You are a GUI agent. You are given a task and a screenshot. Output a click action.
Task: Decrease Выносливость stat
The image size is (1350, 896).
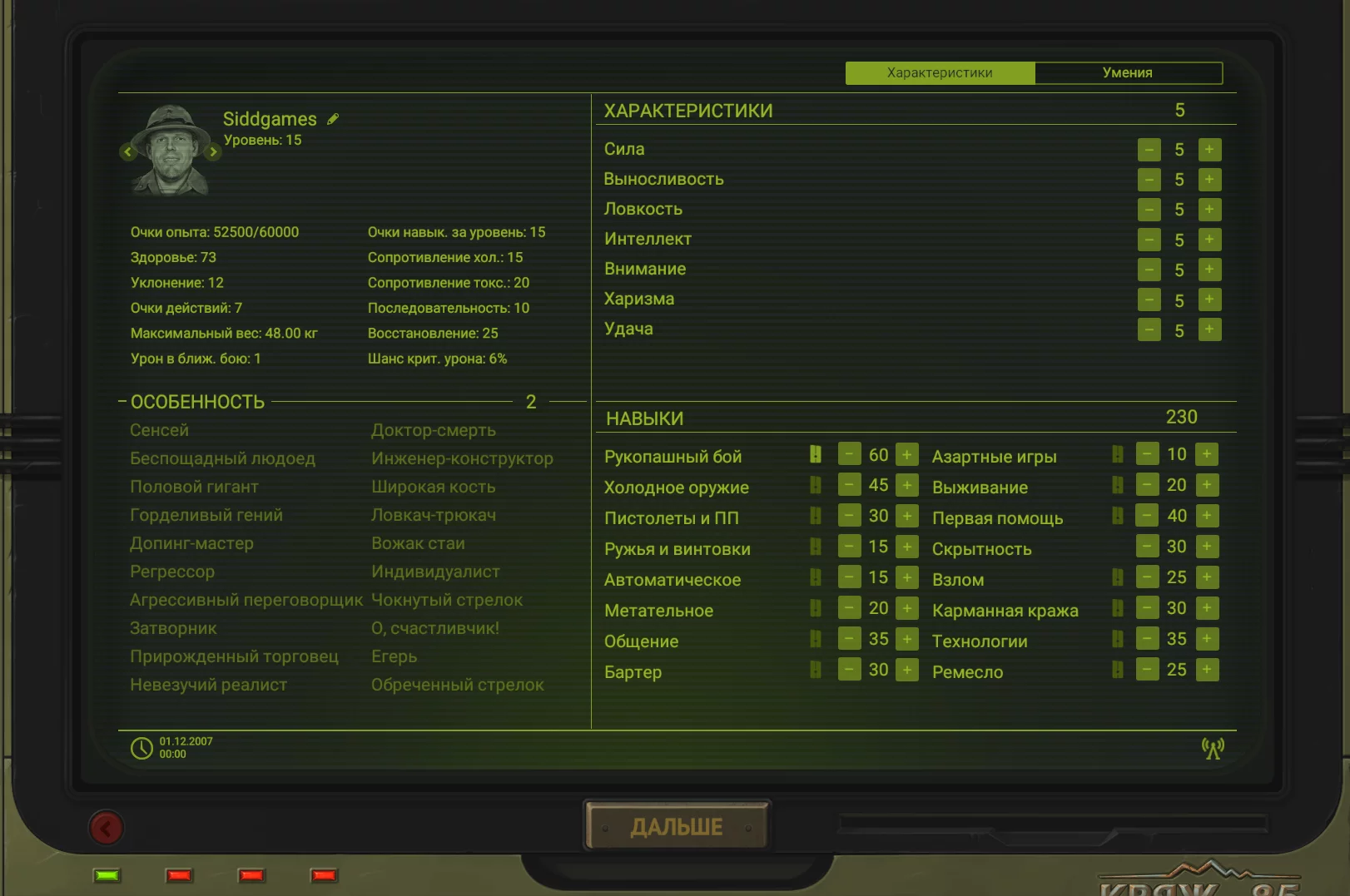click(x=1149, y=180)
